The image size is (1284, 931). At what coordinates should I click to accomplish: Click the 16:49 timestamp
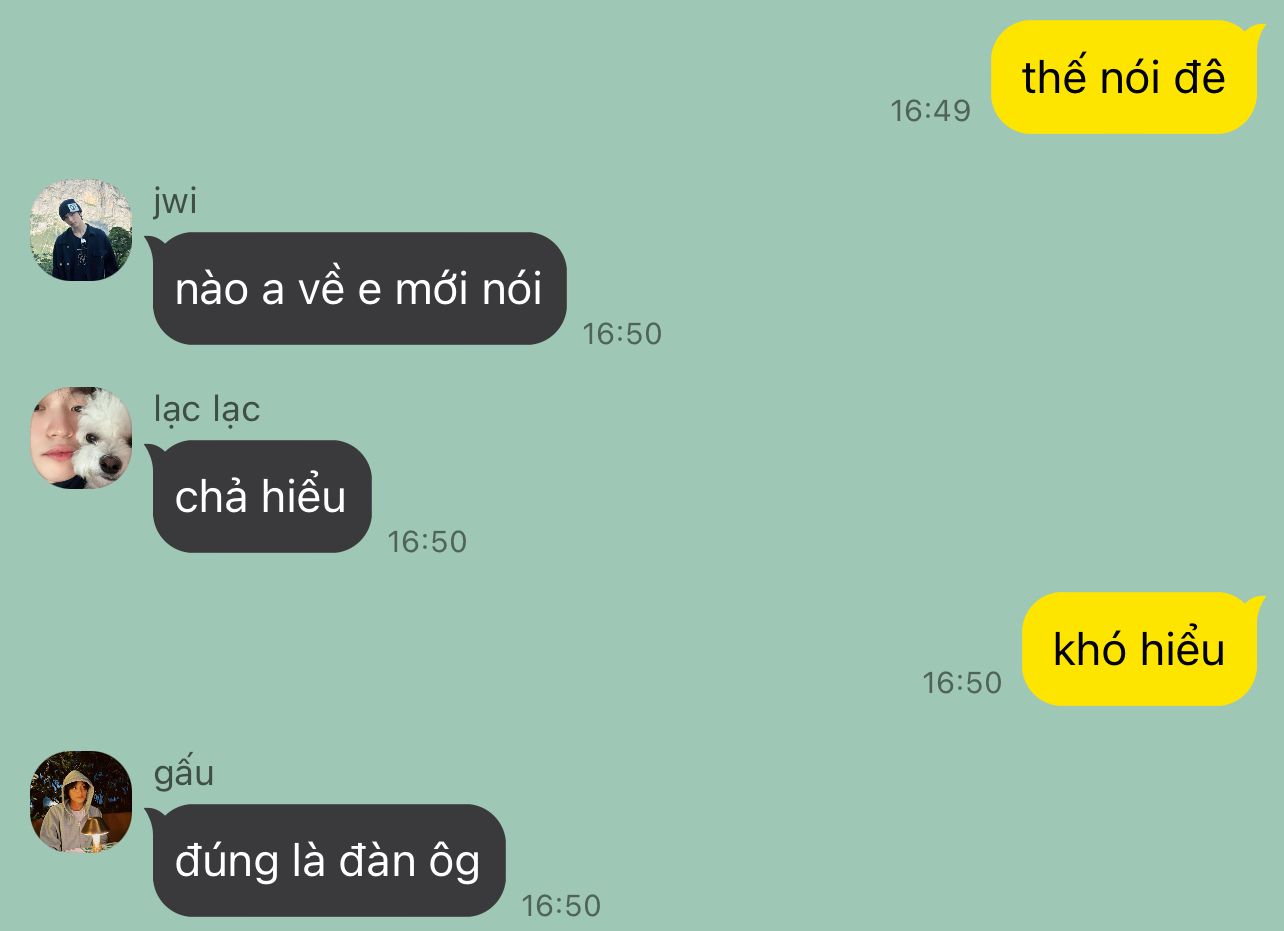coord(931,110)
